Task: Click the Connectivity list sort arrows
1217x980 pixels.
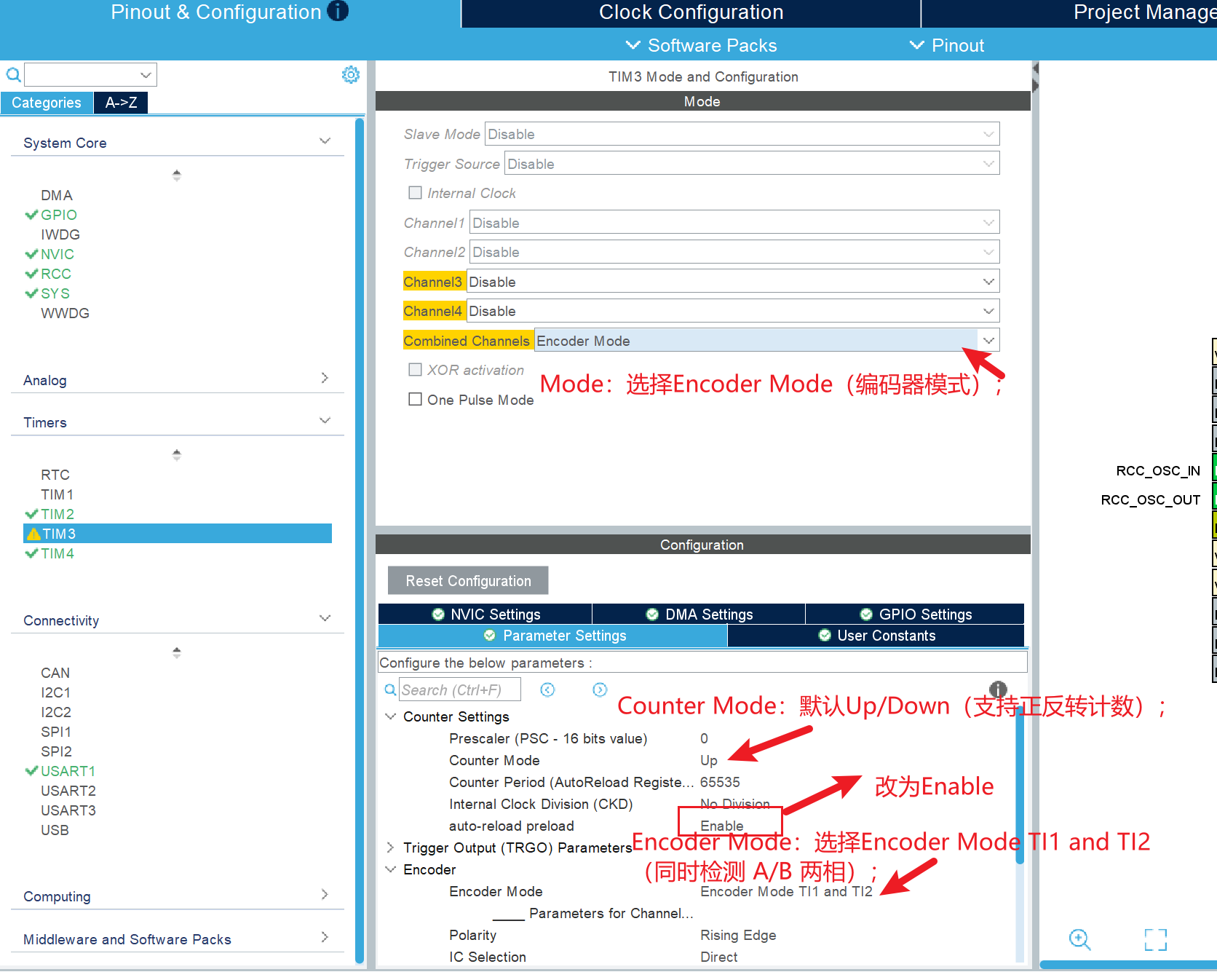Action: (176, 652)
